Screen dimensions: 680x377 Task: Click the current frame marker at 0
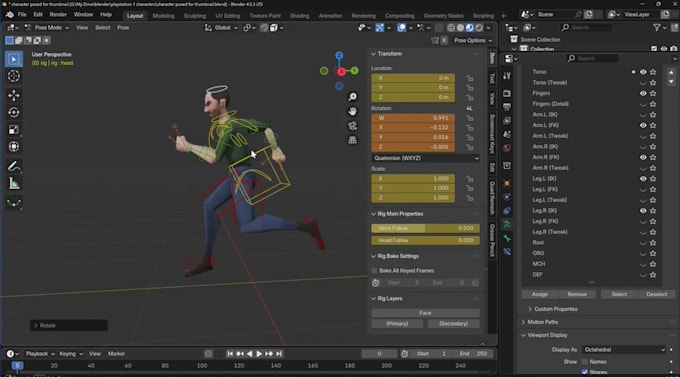point(17,366)
